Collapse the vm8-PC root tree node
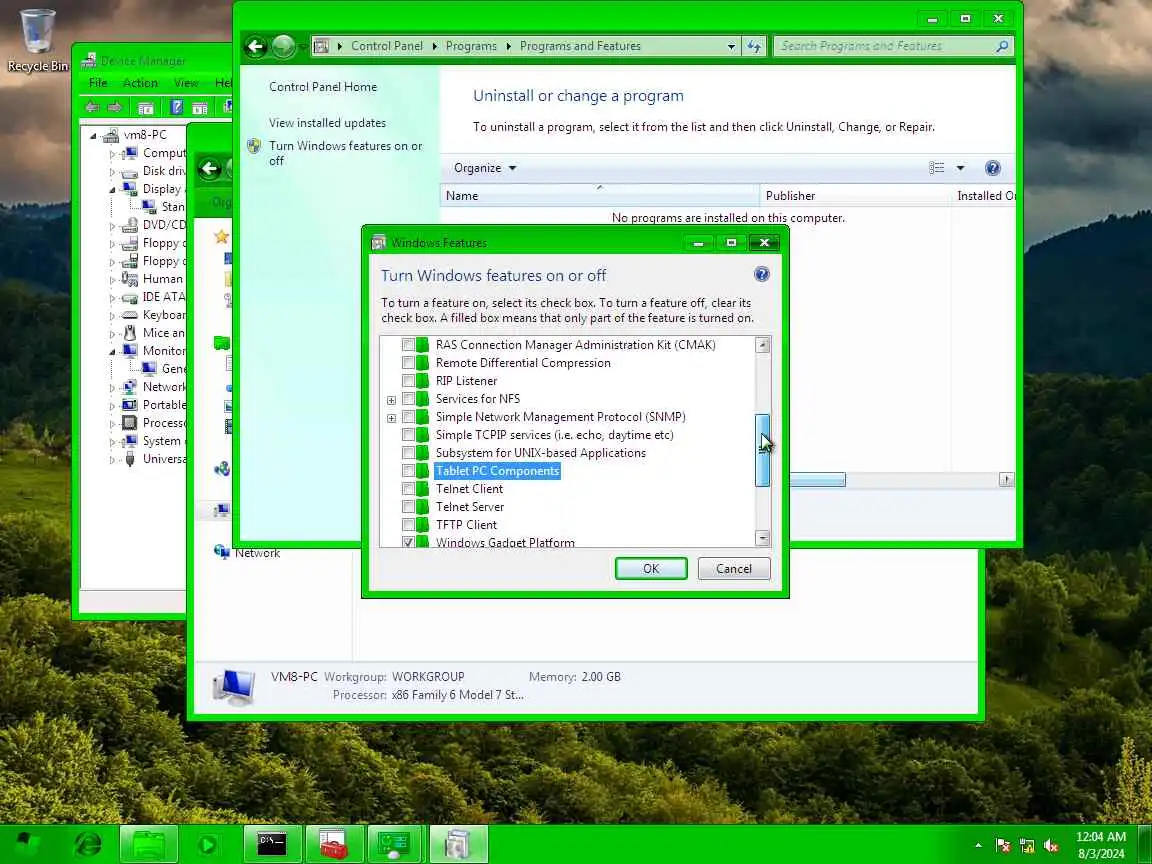 (93, 135)
